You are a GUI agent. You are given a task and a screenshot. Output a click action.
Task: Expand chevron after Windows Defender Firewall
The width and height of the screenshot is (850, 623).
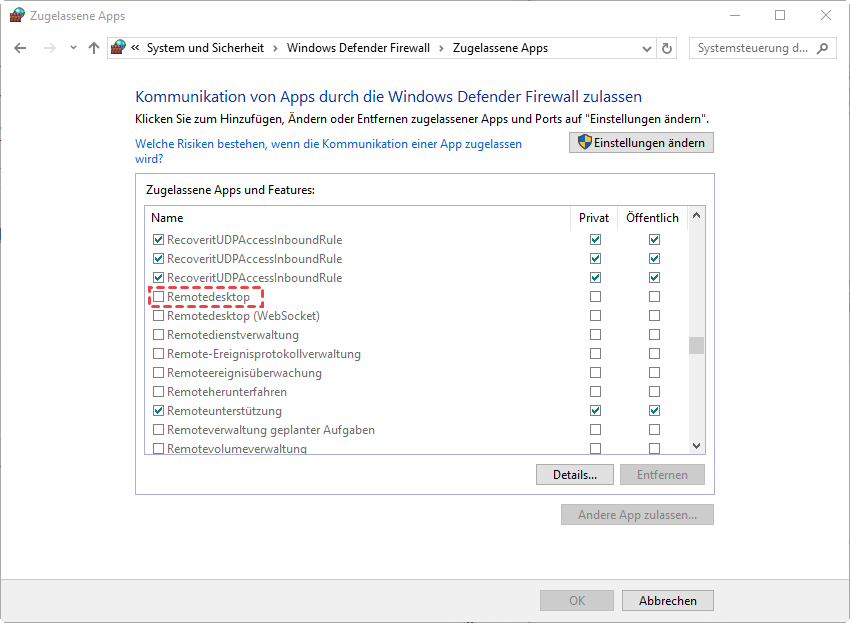tap(441, 48)
